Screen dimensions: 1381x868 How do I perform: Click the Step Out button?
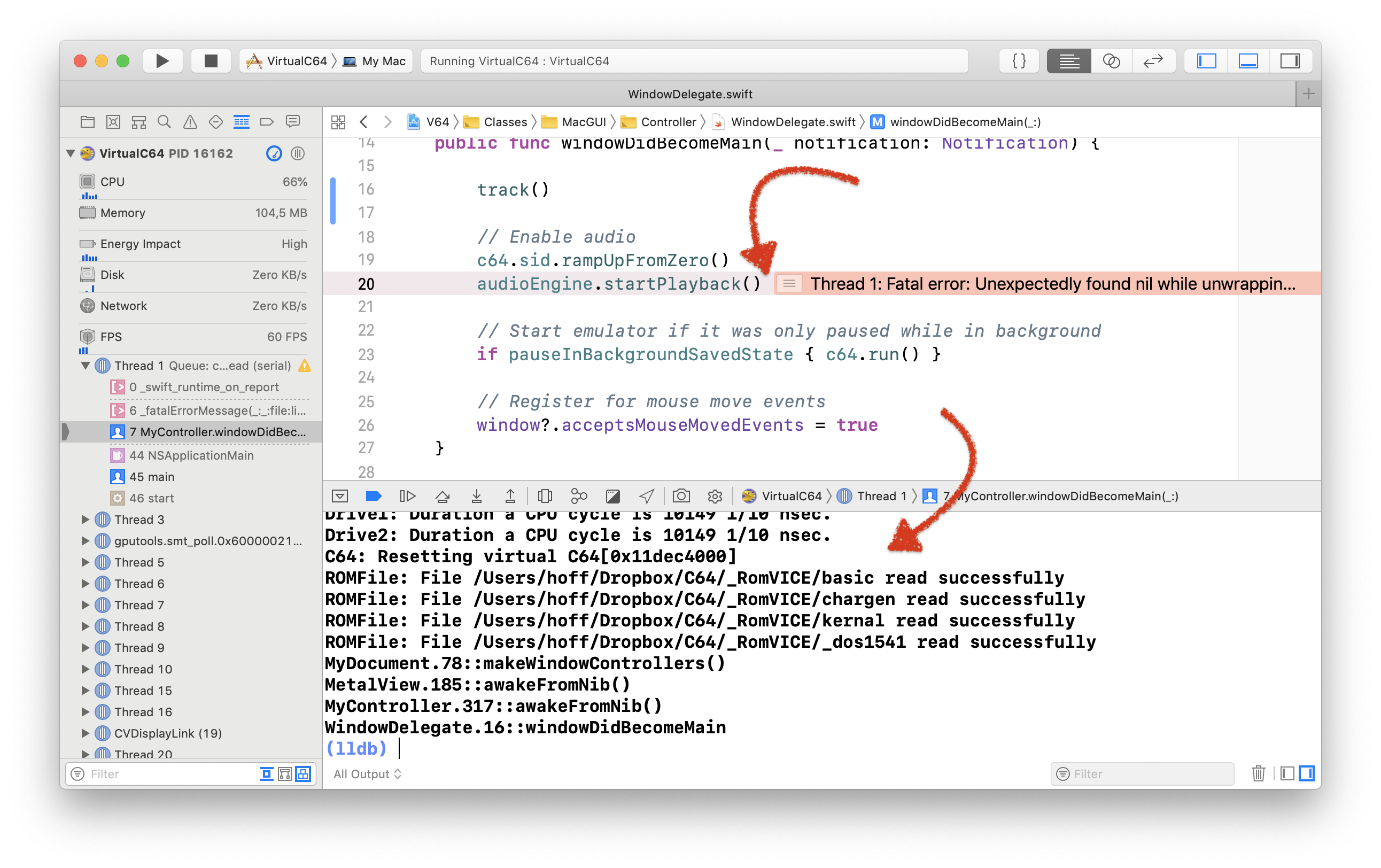pyautogui.click(x=510, y=496)
